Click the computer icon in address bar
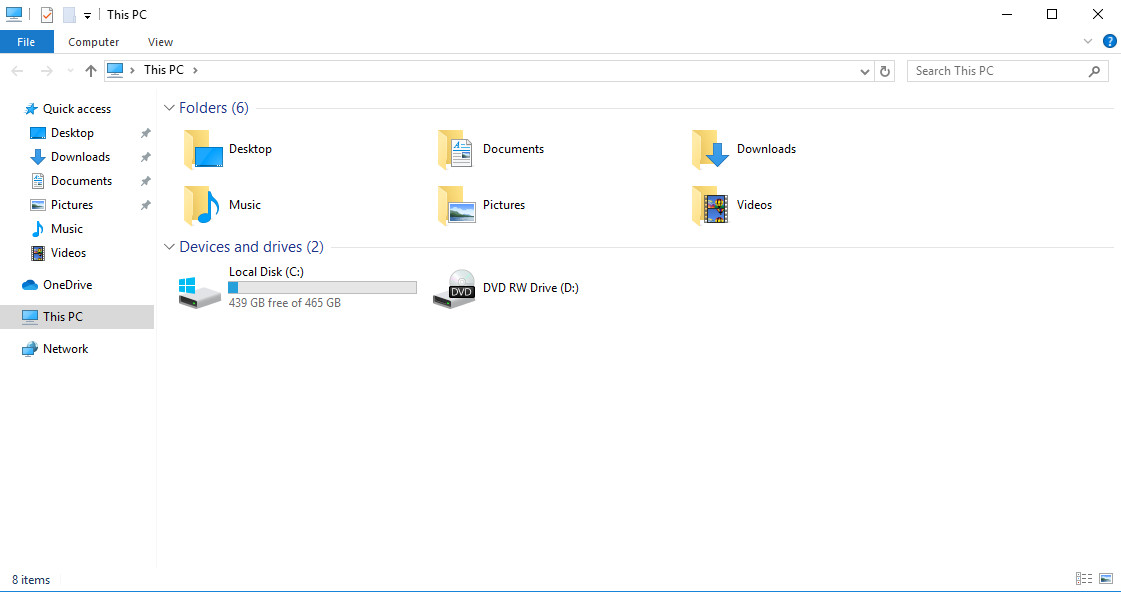 114,70
